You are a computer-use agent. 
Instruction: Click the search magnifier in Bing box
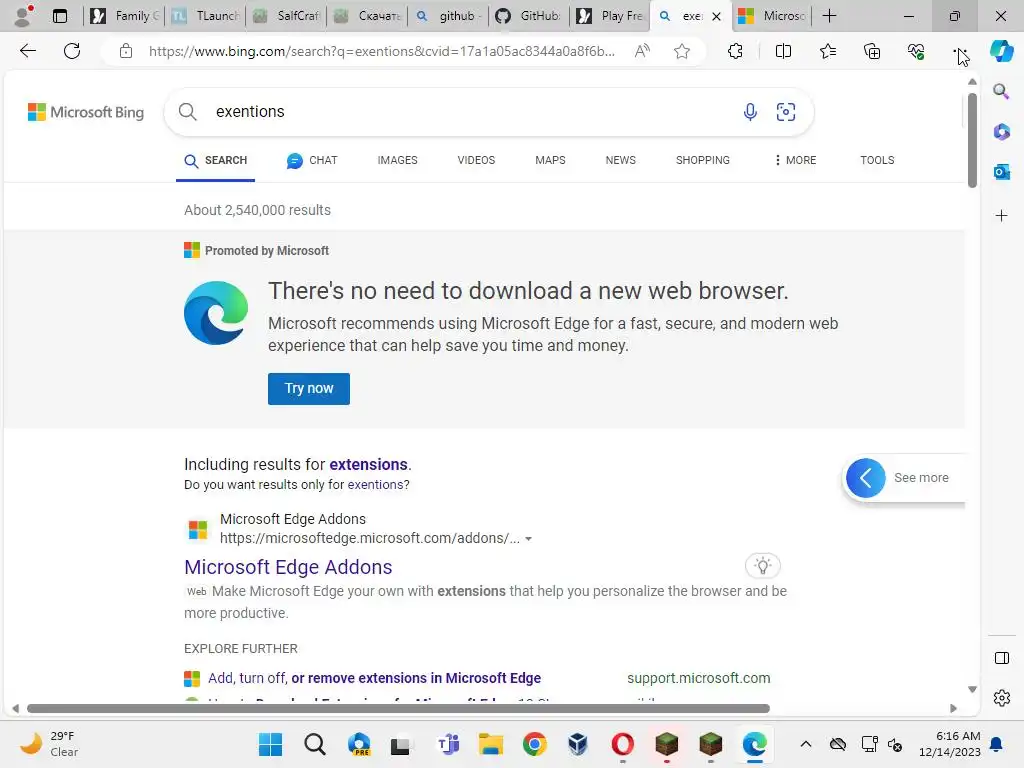[187, 112]
